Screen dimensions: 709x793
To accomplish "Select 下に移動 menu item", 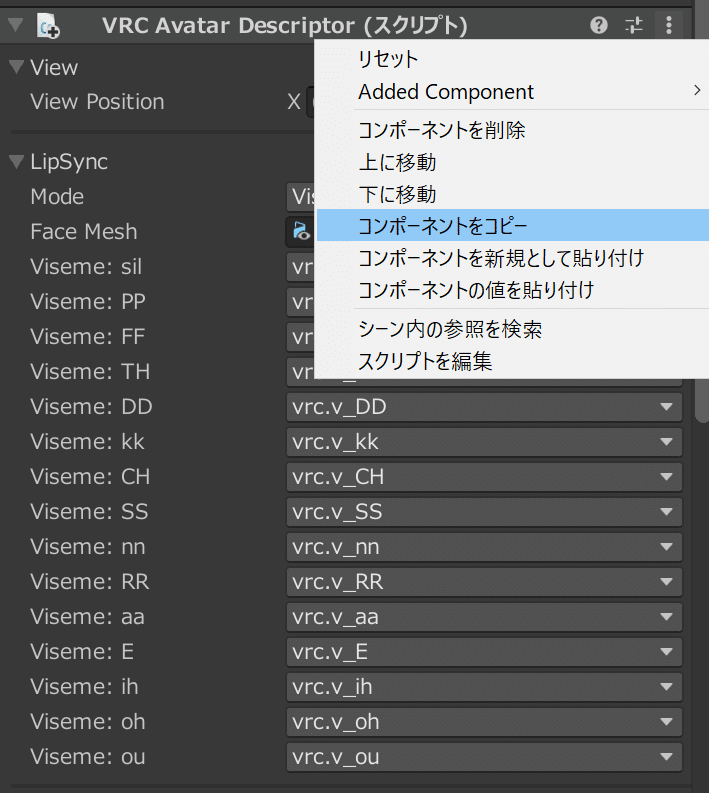I will coord(512,194).
